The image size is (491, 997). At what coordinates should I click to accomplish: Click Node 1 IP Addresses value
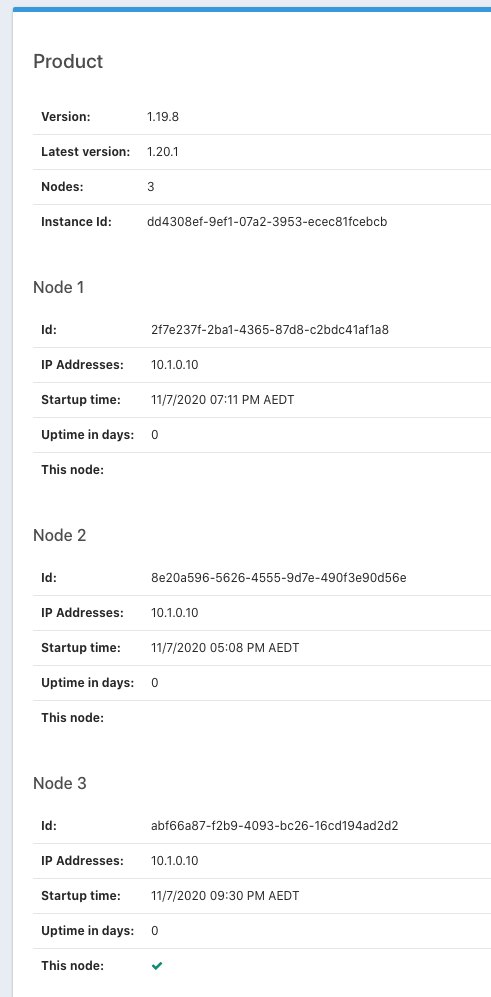[175, 365]
